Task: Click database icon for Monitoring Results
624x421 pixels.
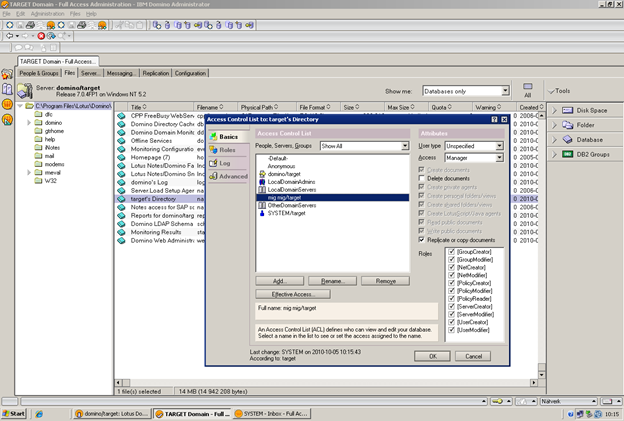Action: pyautogui.click(x=121, y=232)
